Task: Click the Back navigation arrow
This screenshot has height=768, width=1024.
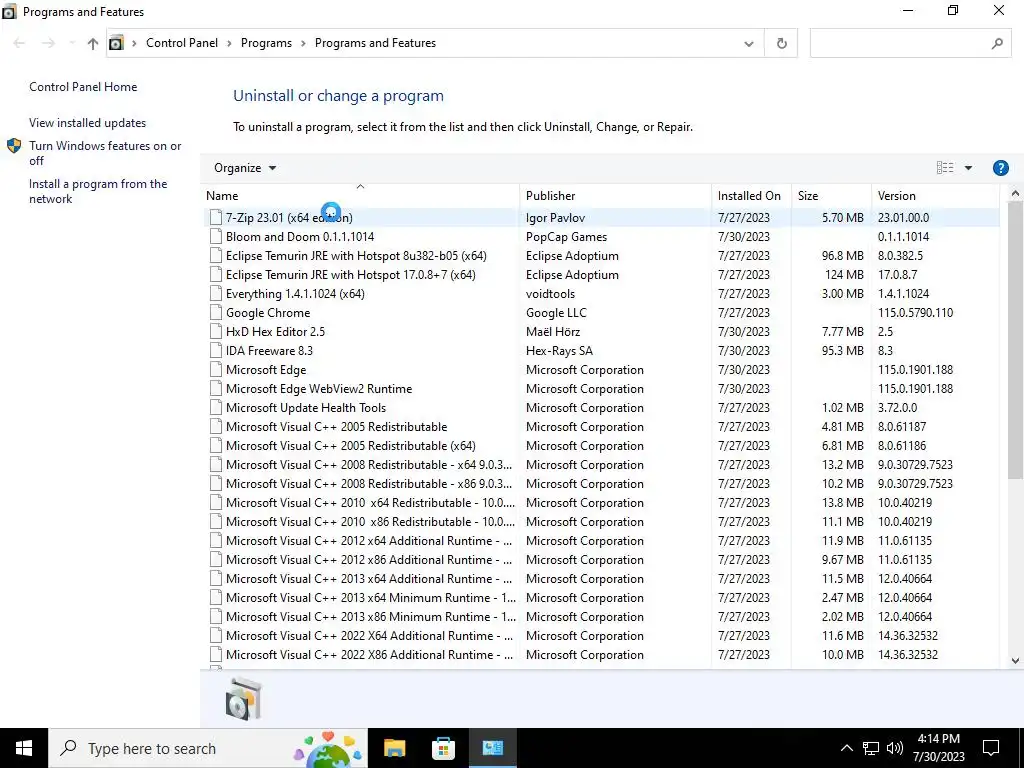Action: point(19,43)
